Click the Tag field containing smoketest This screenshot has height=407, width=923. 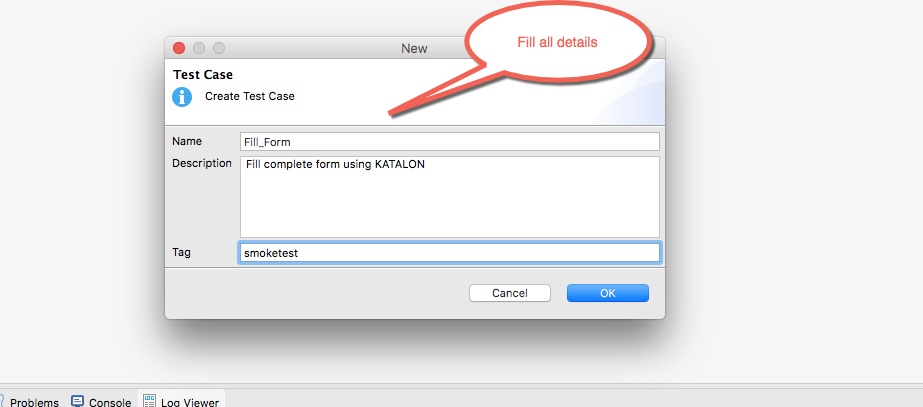[449, 253]
